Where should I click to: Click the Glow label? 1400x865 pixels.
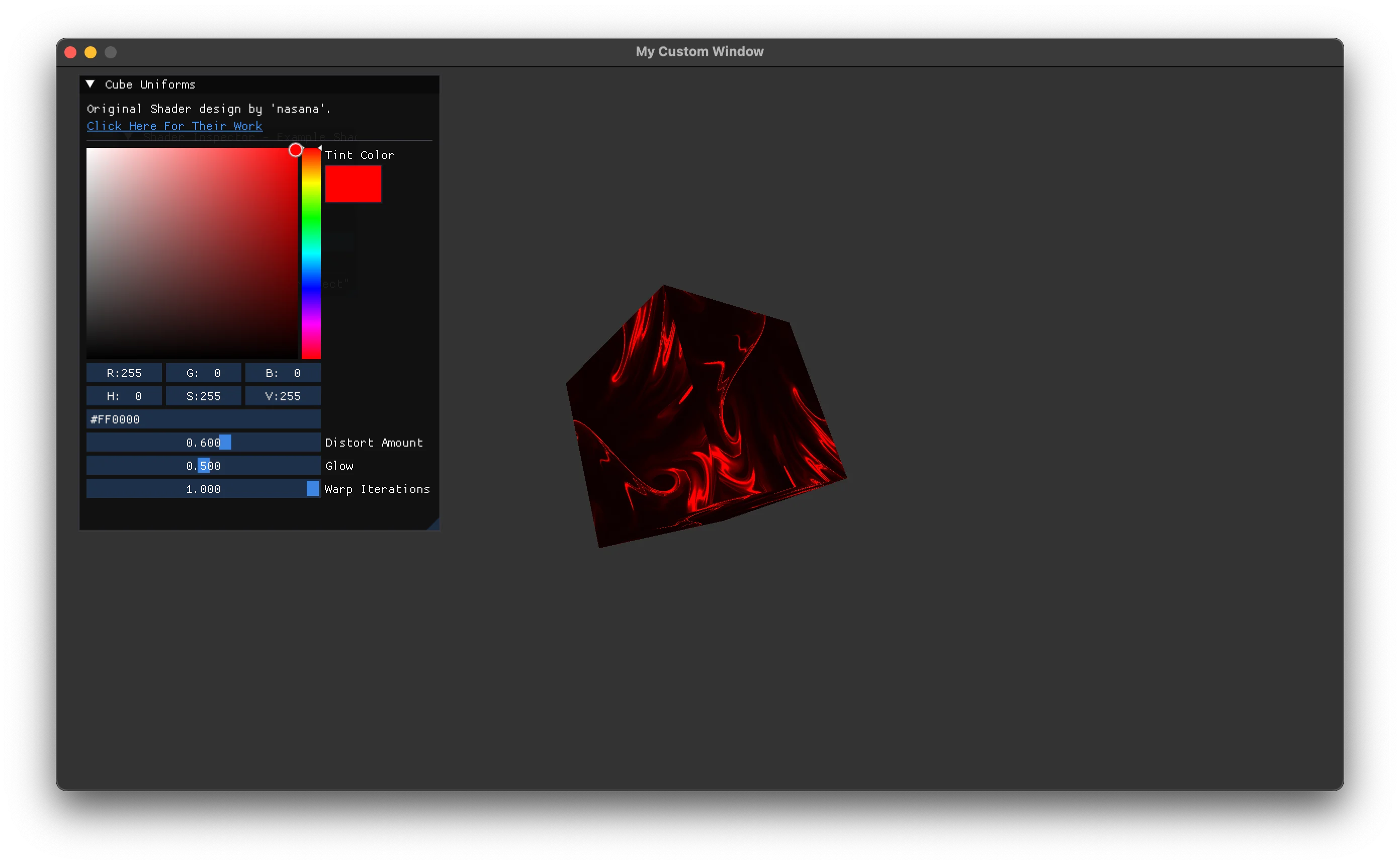pos(339,466)
